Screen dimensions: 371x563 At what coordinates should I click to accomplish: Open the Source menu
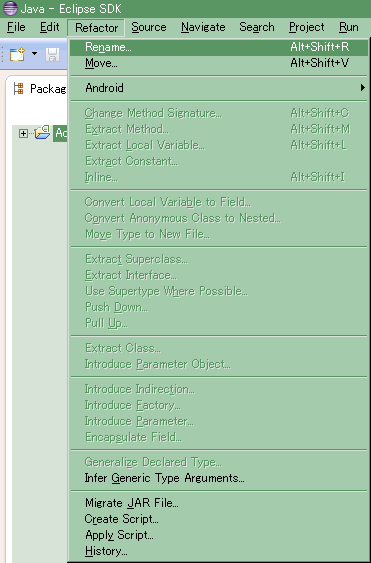(149, 27)
